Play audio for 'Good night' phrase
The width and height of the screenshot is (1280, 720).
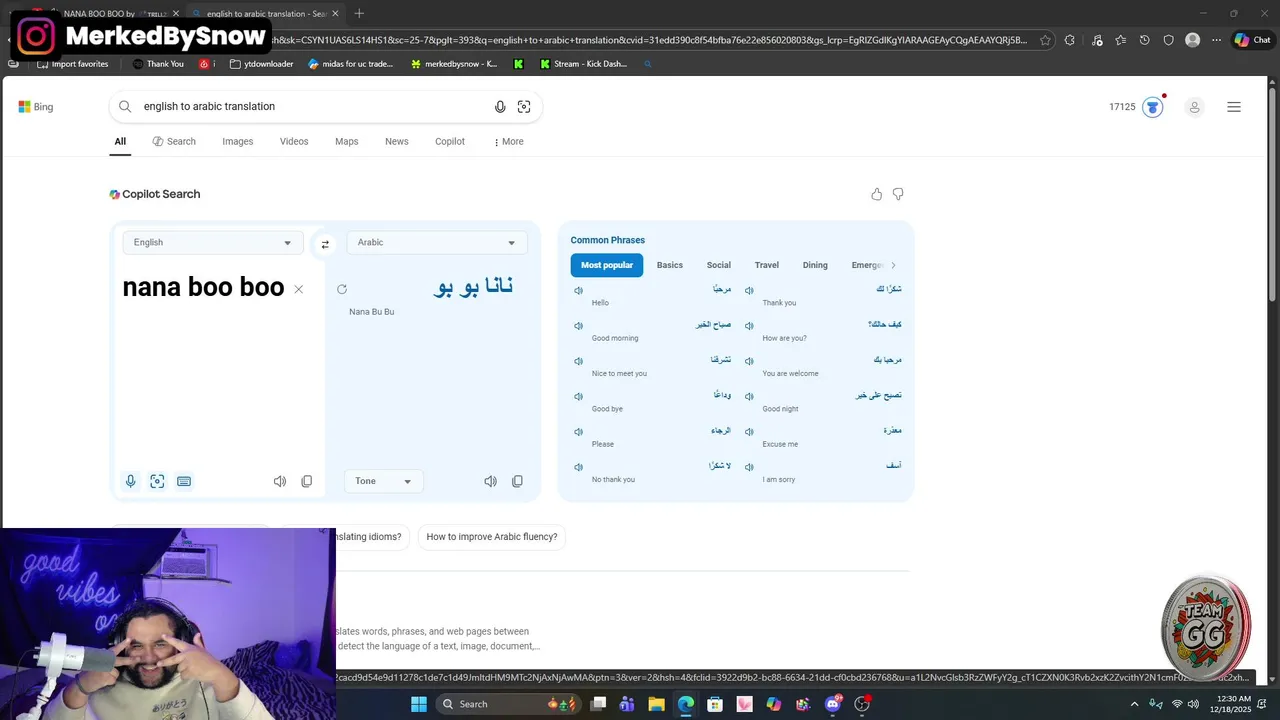coord(749,397)
